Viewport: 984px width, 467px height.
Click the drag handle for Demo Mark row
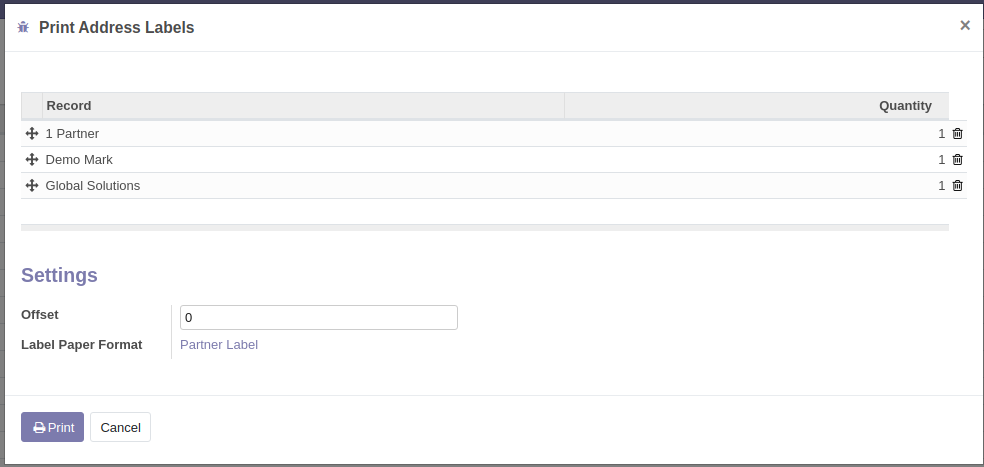[32, 160]
